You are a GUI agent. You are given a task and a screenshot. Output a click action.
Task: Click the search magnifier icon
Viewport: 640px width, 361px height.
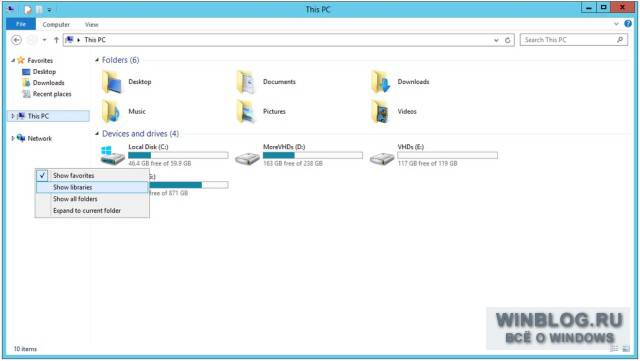coord(620,40)
